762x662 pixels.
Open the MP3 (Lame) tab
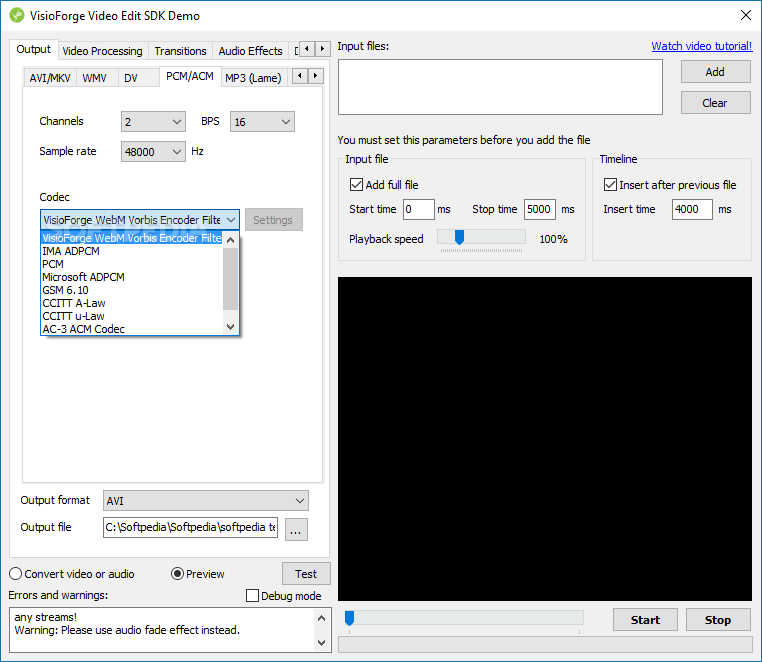(x=253, y=78)
